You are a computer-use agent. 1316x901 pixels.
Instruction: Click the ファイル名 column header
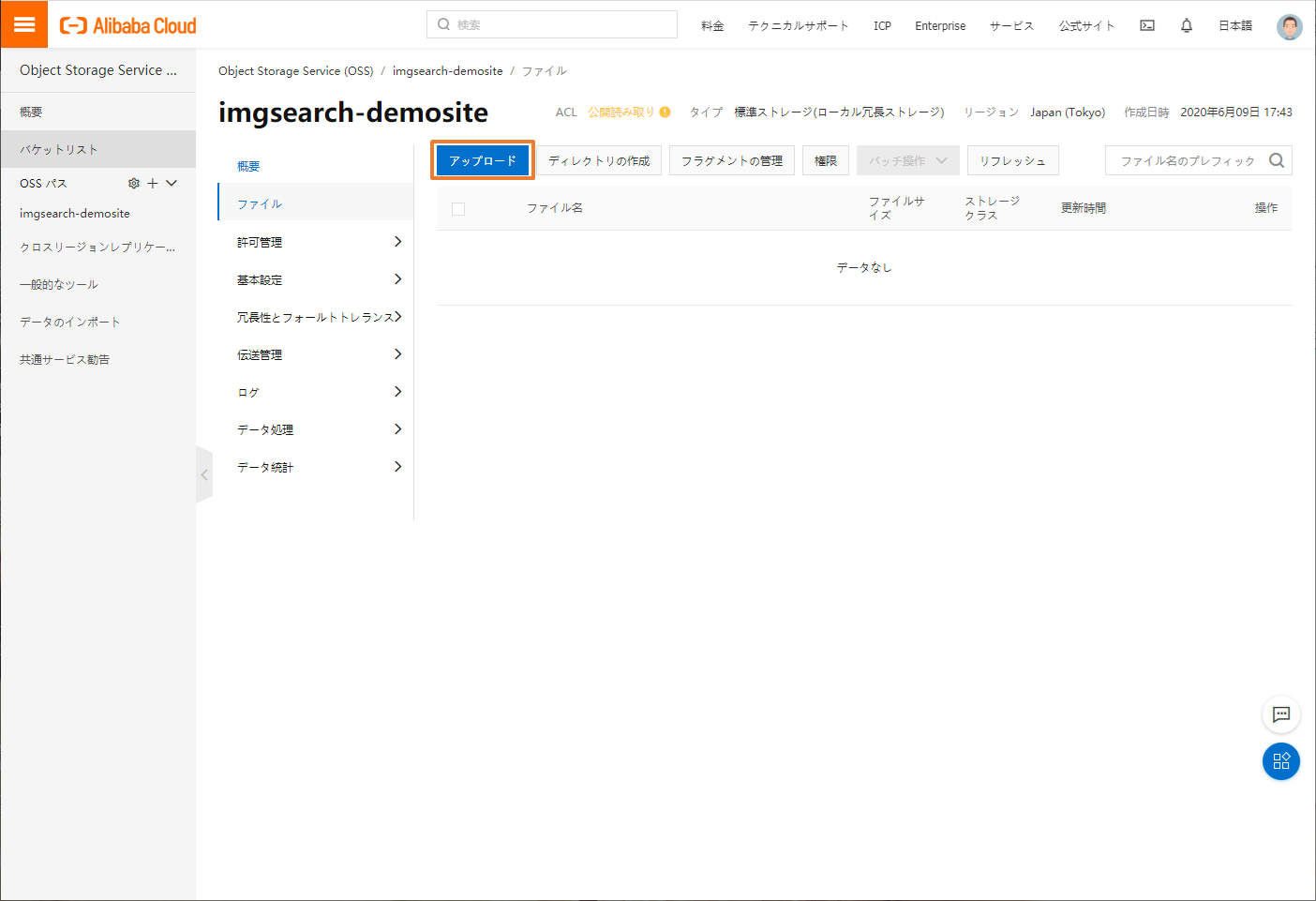click(555, 208)
